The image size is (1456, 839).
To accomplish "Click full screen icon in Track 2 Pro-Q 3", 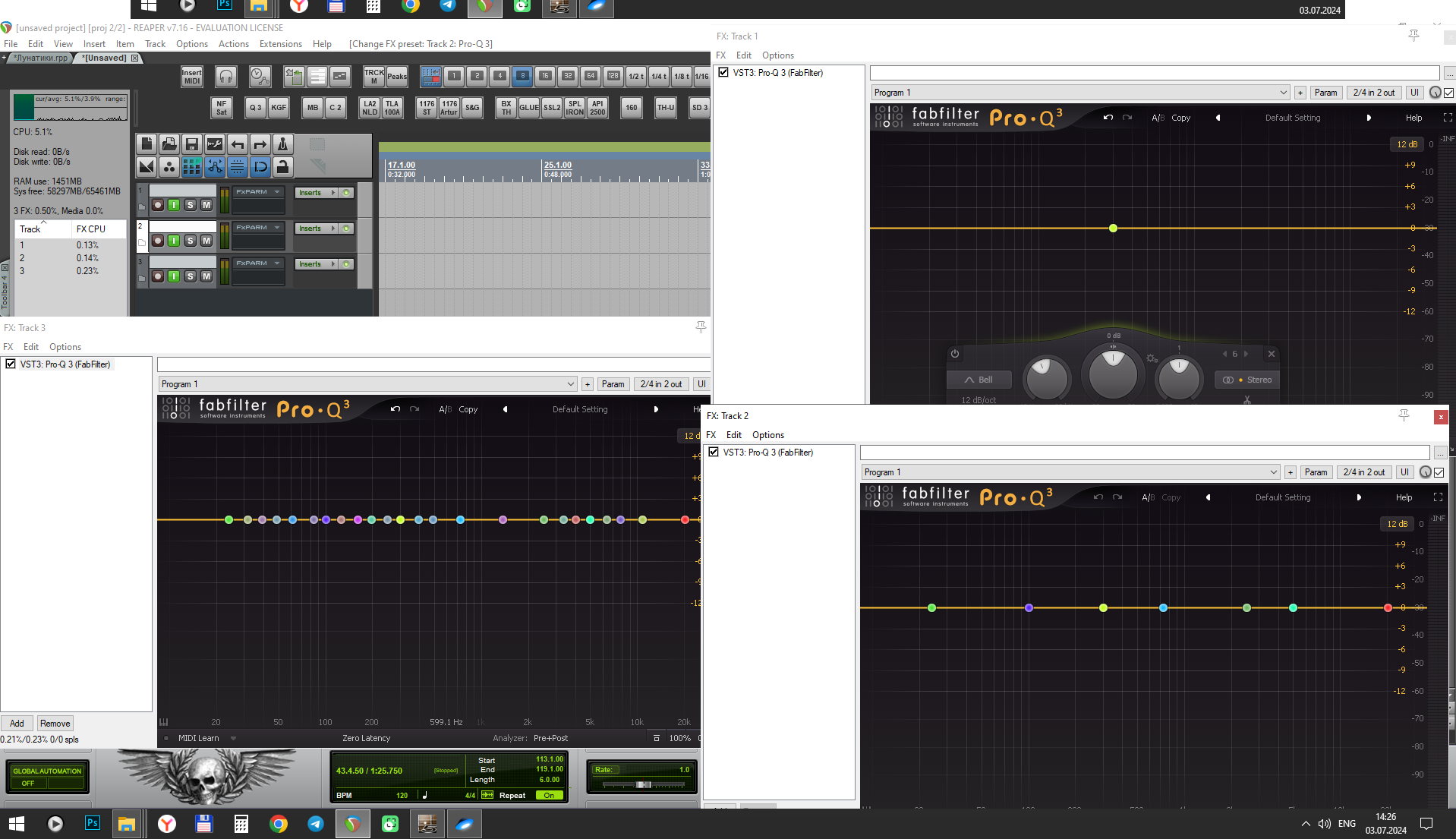I will point(1438,497).
